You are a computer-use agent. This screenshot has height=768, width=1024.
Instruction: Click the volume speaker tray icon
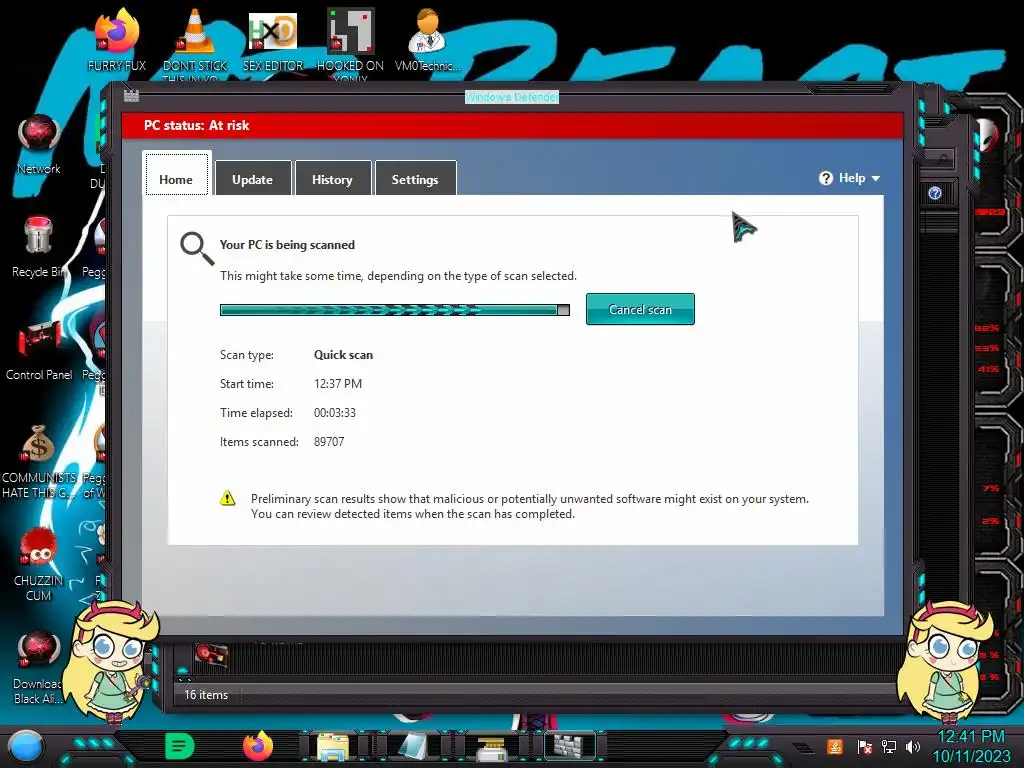click(913, 746)
